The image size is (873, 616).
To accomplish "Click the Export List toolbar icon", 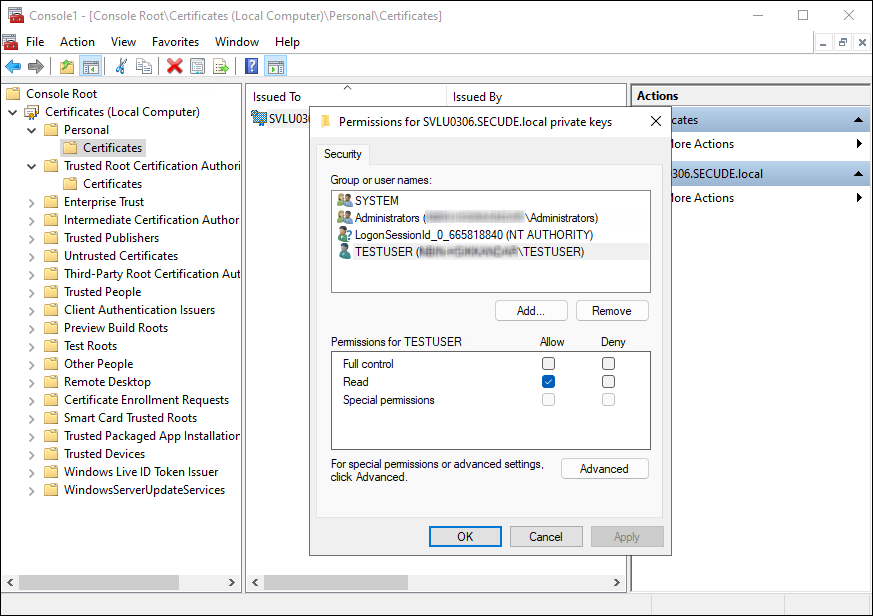I will coord(220,67).
